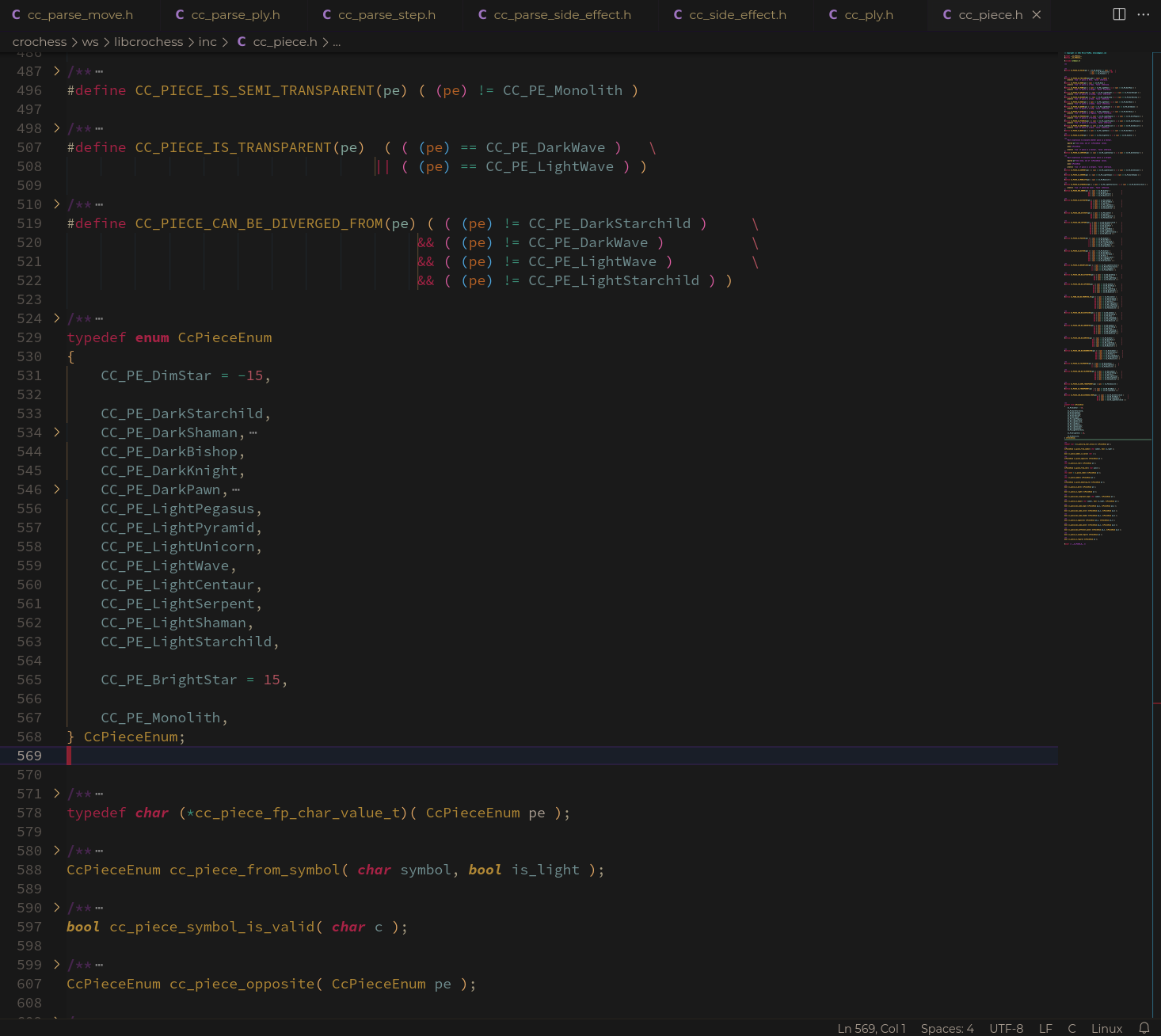
Task: Close the cc_piece.h tab
Action: pyautogui.click(x=1037, y=14)
